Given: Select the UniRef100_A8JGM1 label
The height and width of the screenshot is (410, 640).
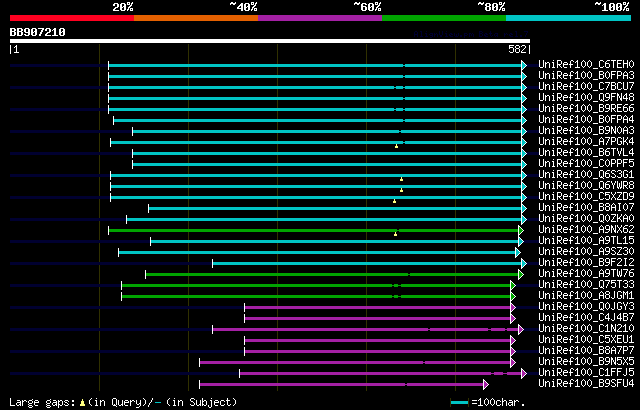Looking at the screenshot, I should (x=586, y=296).
